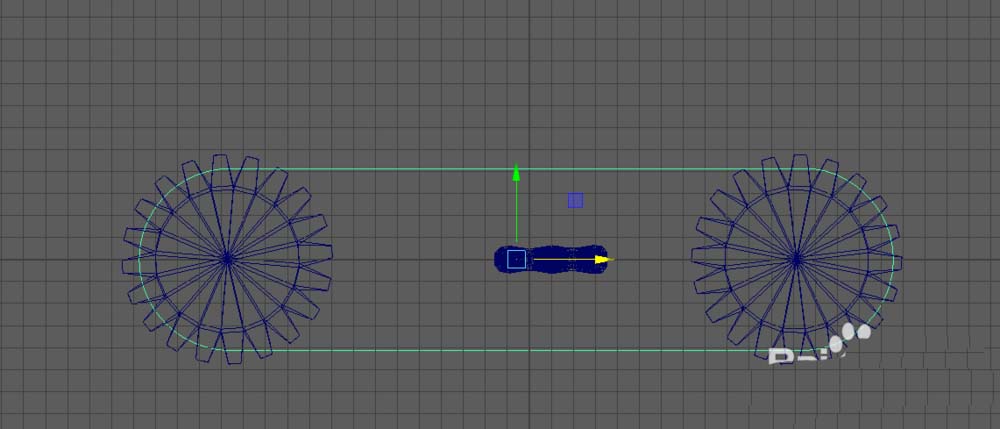Select the right gear wheel wireframe
The width and height of the screenshot is (1000, 429).
pyautogui.click(x=796, y=259)
